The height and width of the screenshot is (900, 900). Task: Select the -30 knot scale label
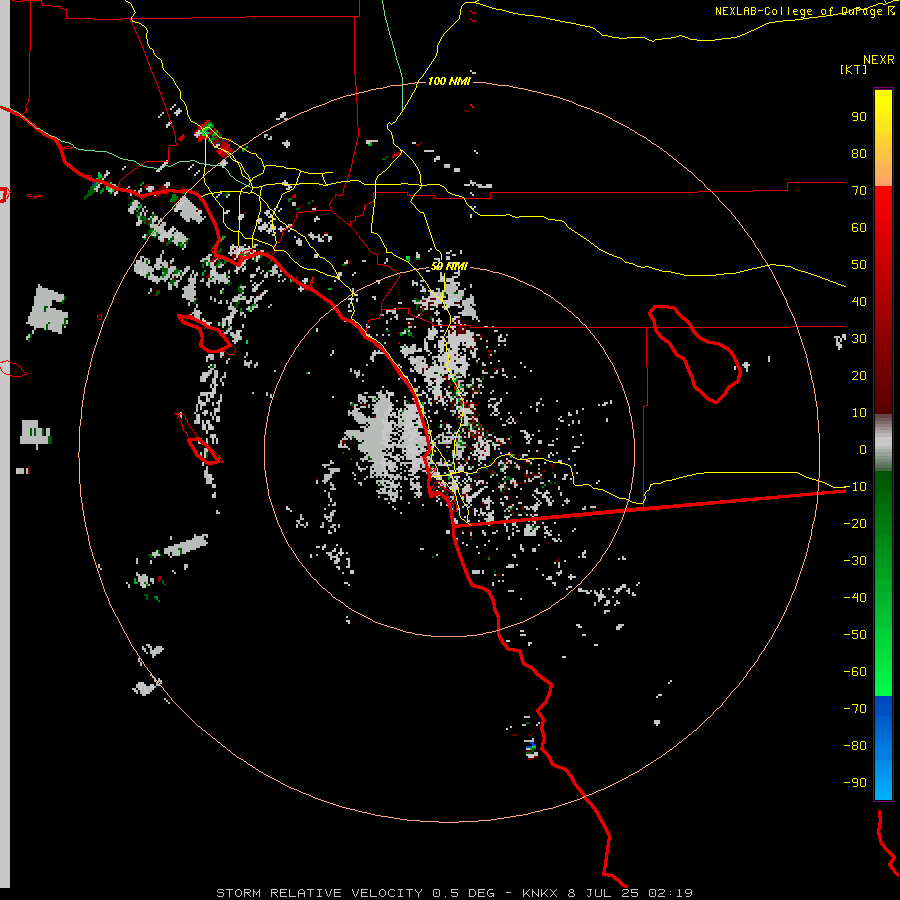pos(855,561)
